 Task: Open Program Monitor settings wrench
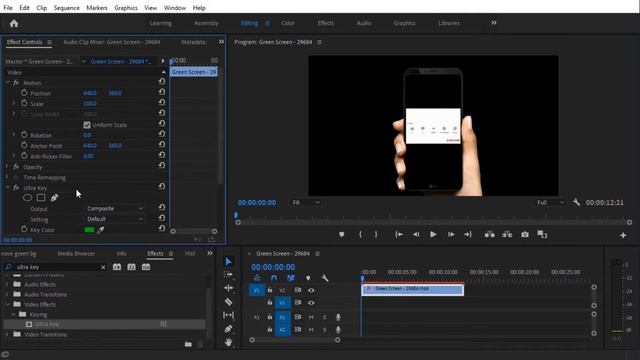tap(576, 202)
